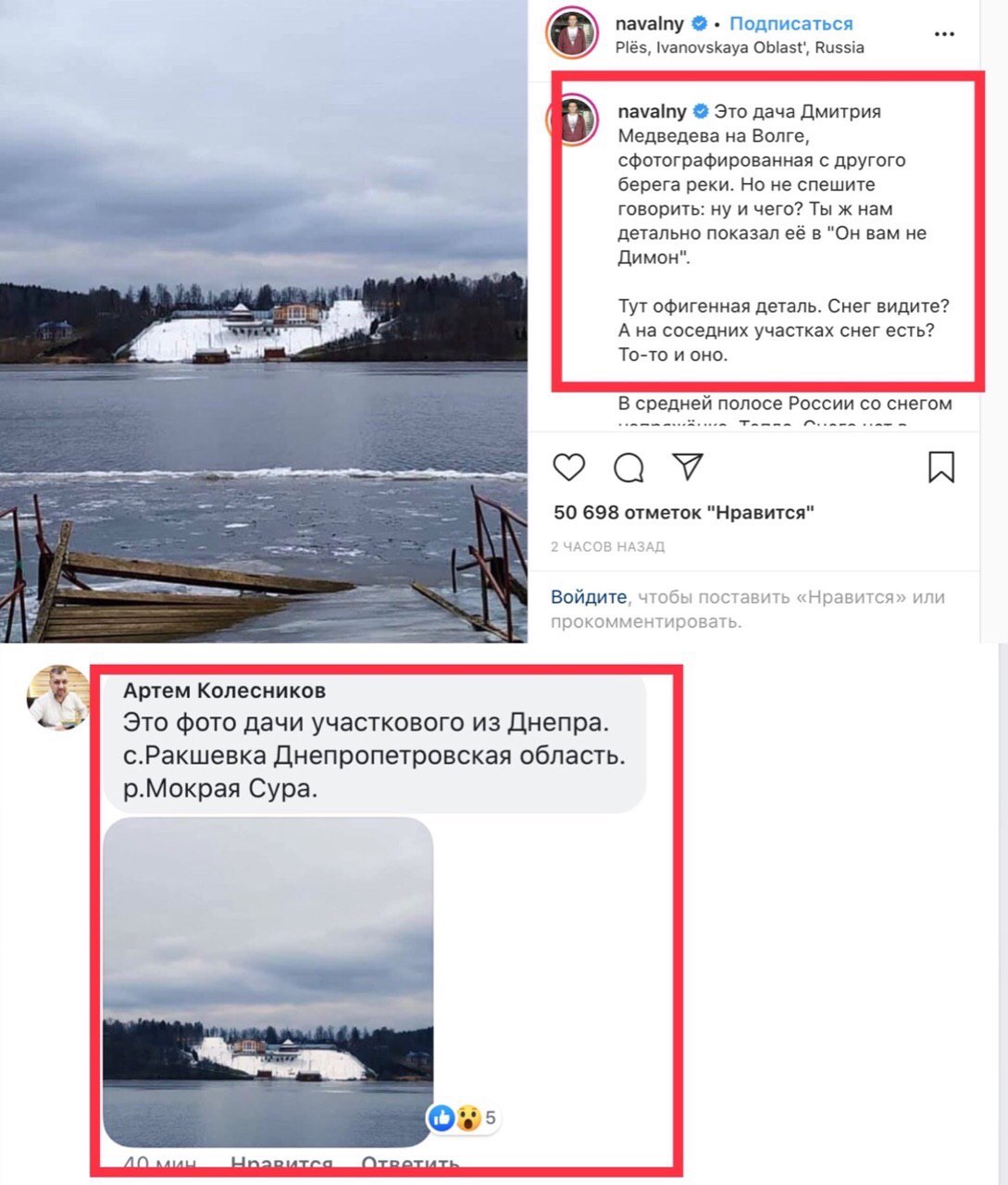The height and width of the screenshot is (1185, 1008).
Task: Open the Plës, Ivanovskaya Oblast' location
Action: coord(740,47)
